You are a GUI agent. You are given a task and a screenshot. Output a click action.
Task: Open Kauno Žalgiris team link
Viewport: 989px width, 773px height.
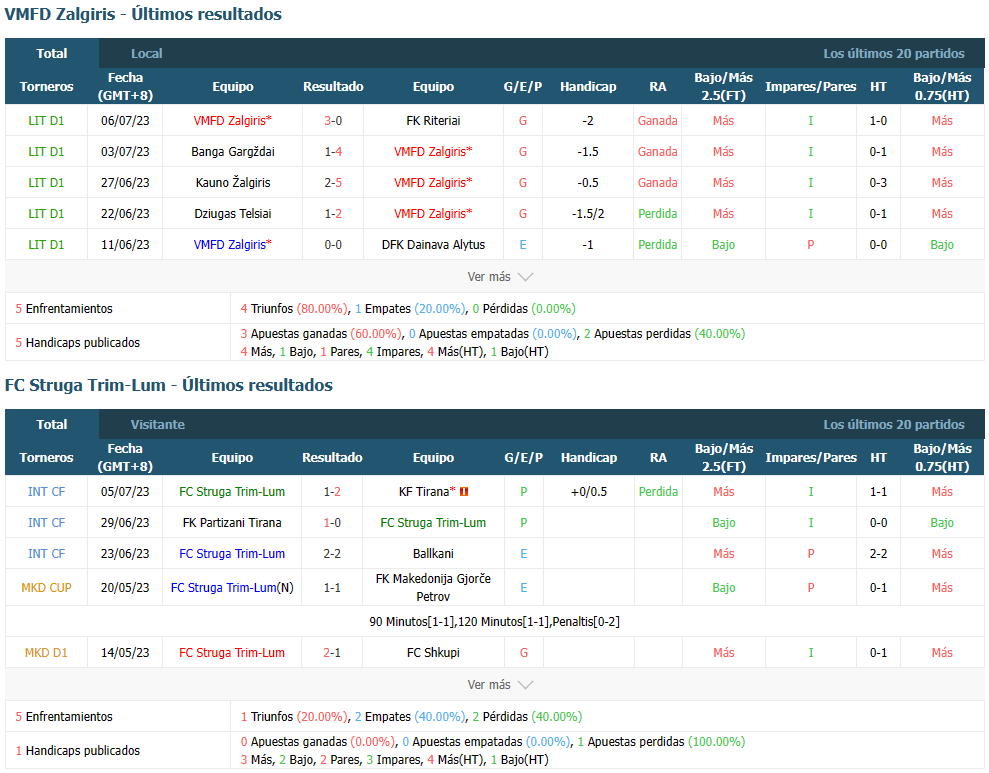(233, 182)
